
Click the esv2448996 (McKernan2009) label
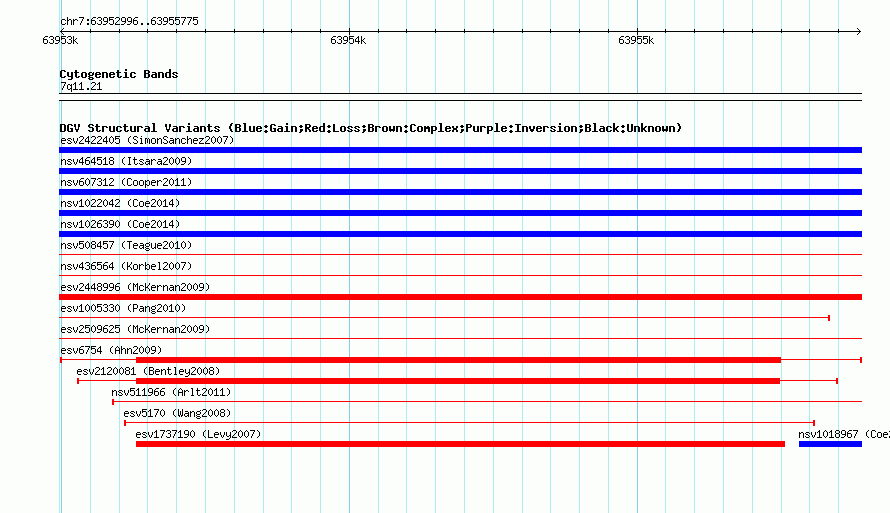[x=135, y=287]
